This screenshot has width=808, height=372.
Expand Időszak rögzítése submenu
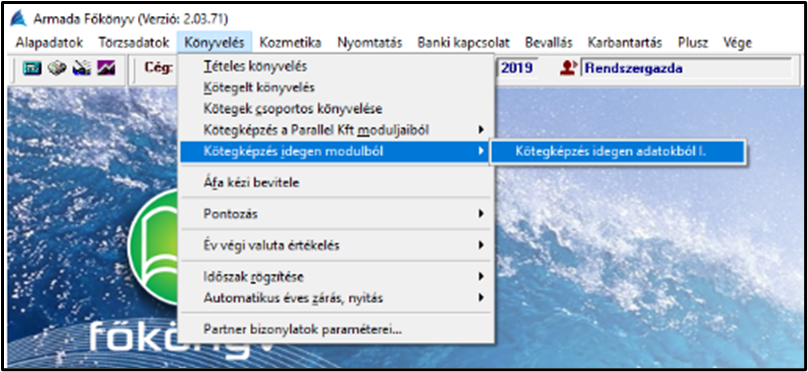pos(336,277)
